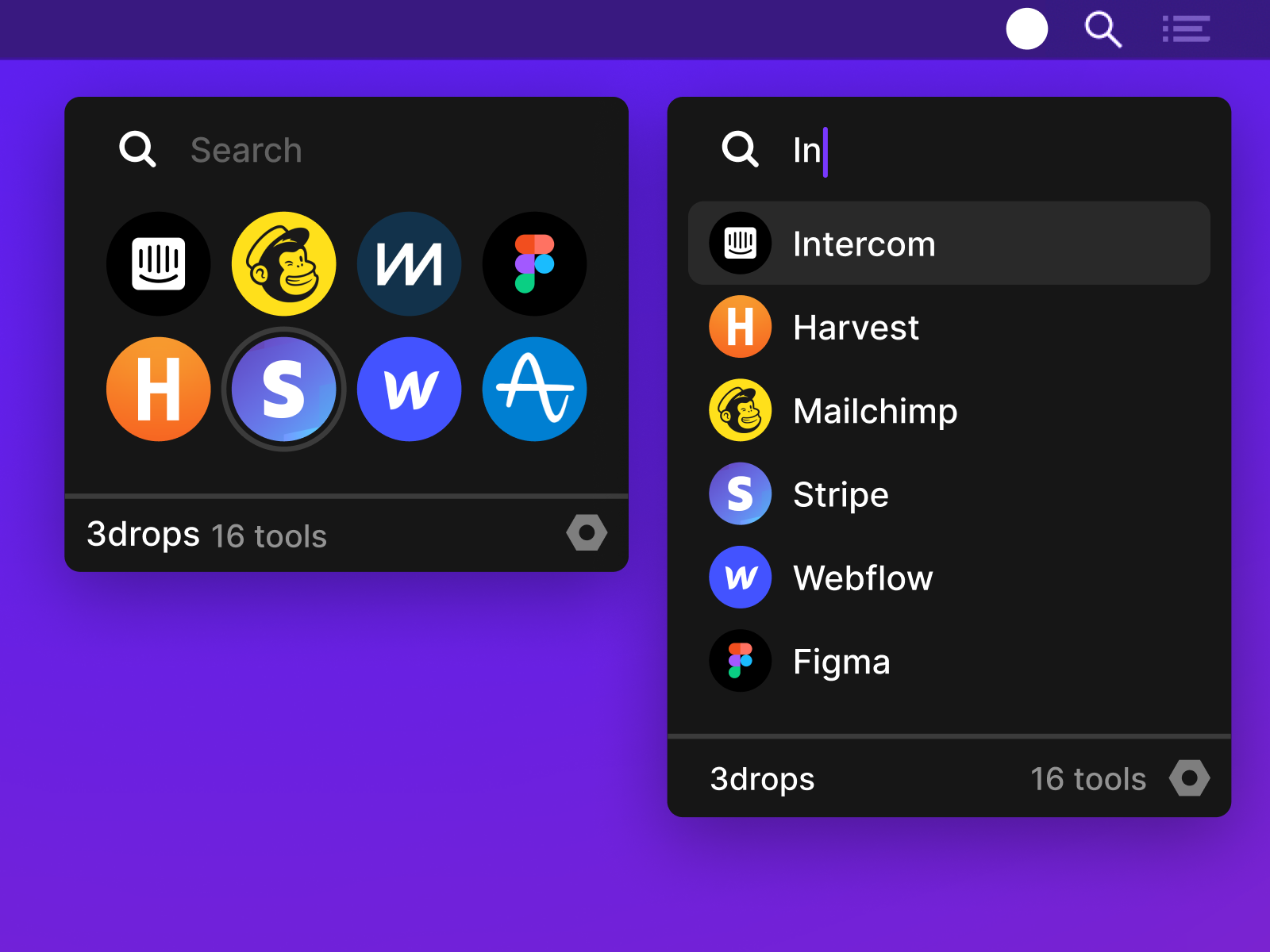The height and width of the screenshot is (952, 1270).
Task: Open Intercom icon in the grid panel
Action: coord(159,264)
